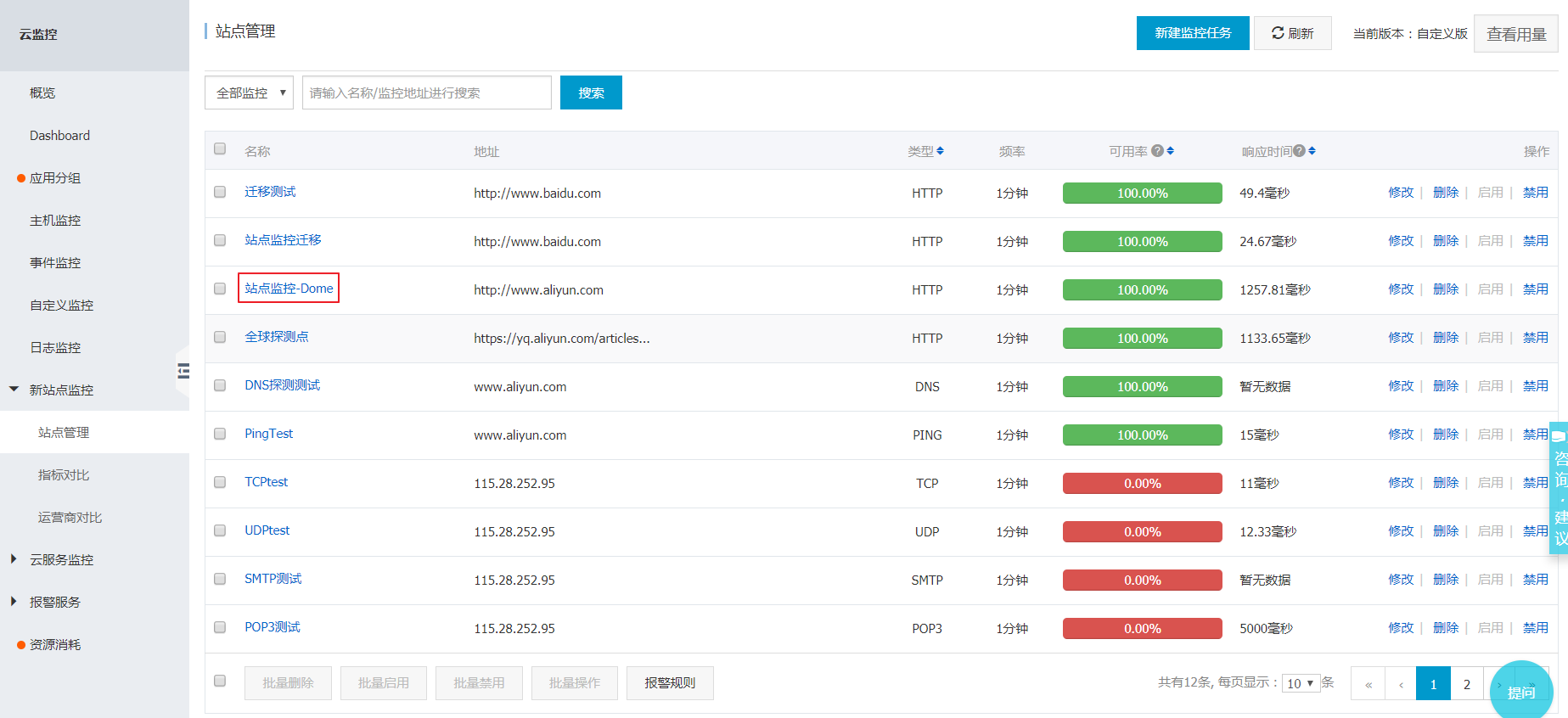Sort by 可用率 column arrows
Viewport: 1568px width, 718px height.
[1171, 150]
